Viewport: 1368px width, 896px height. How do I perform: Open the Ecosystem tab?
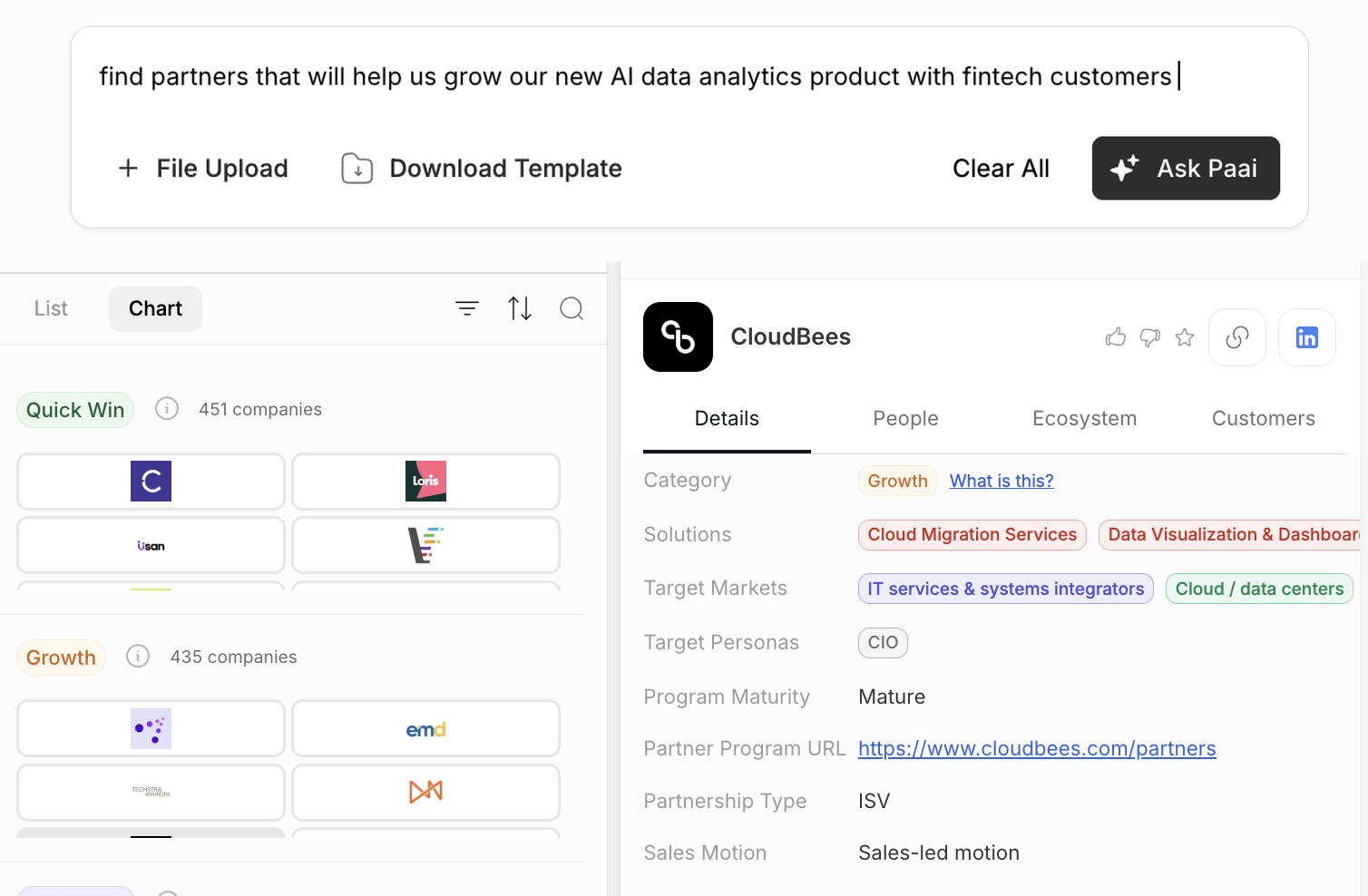tap(1084, 418)
